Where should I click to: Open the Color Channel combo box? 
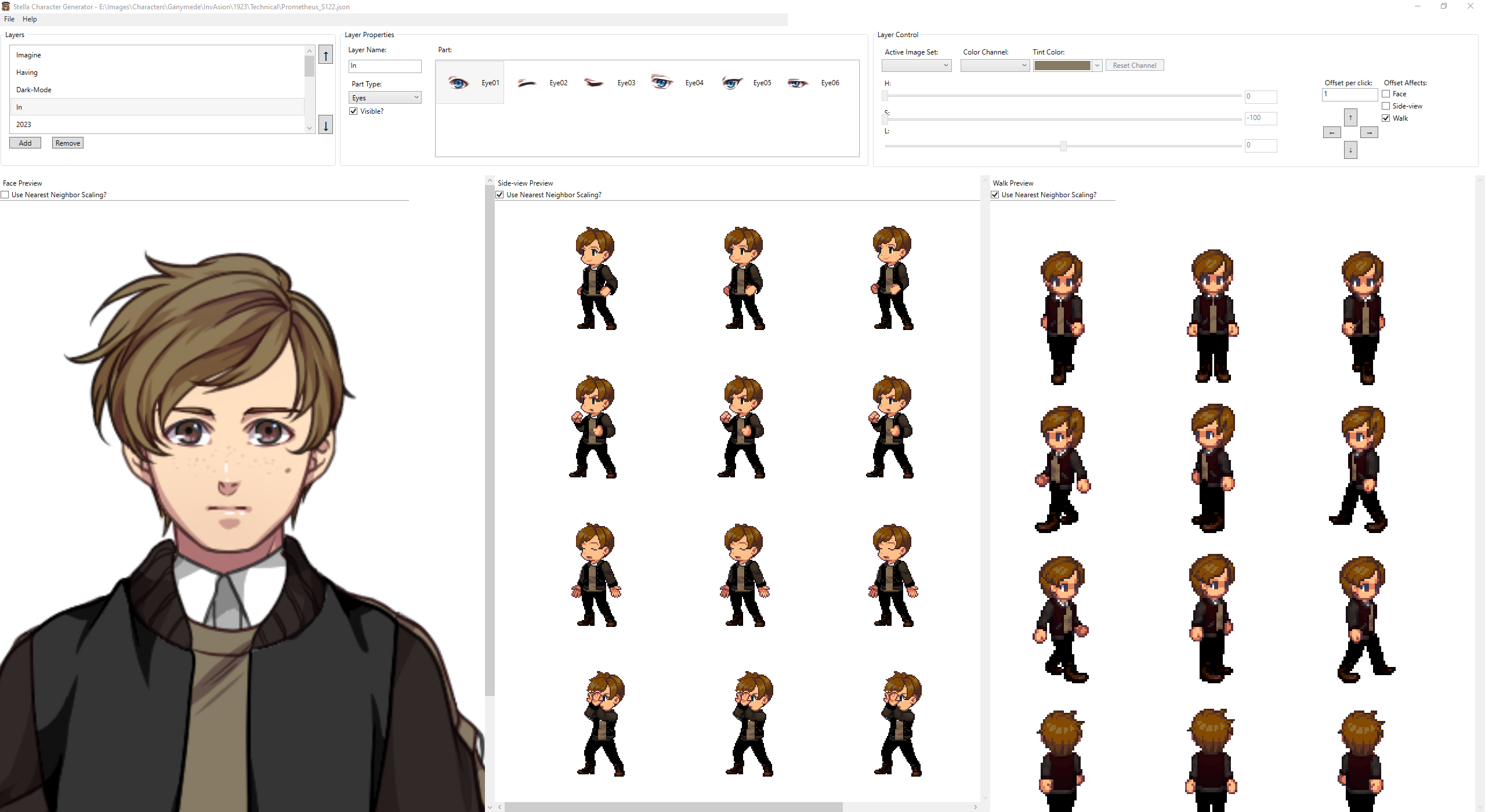[x=995, y=66]
